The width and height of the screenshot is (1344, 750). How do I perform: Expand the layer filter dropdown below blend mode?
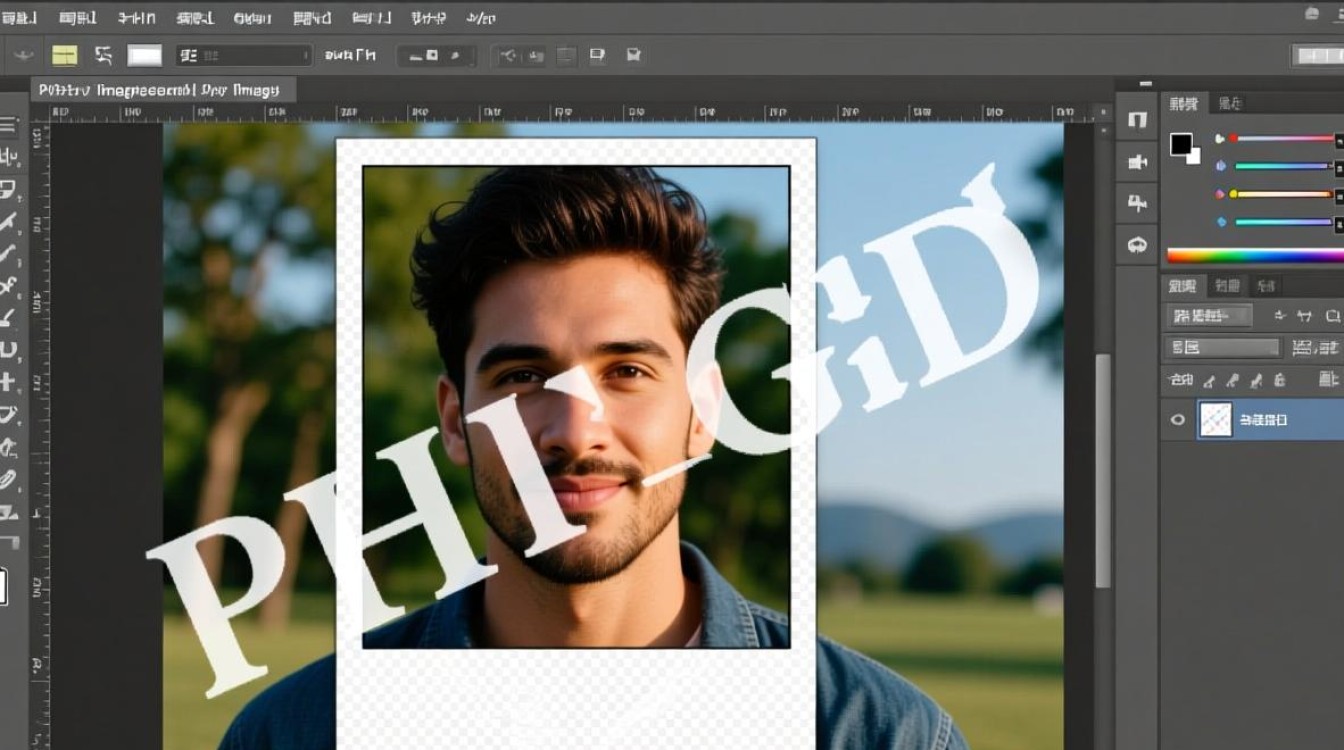(x=1223, y=348)
